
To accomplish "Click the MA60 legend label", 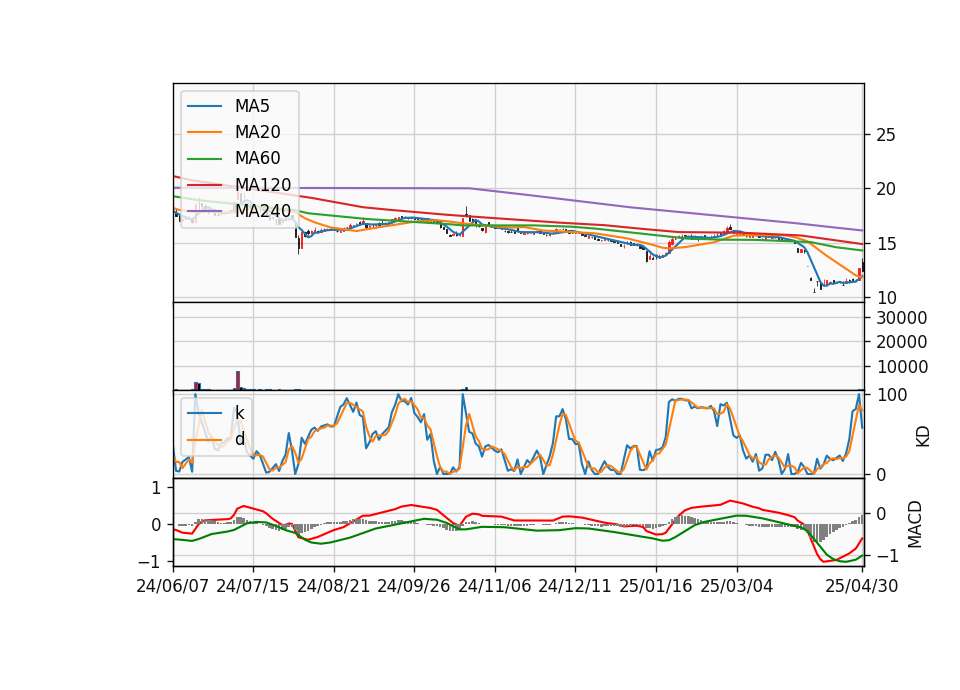I will tap(257, 159).
